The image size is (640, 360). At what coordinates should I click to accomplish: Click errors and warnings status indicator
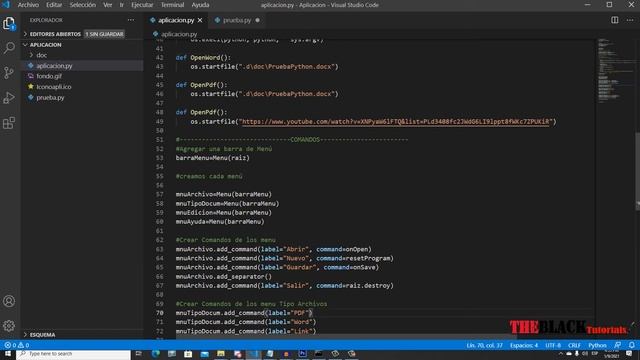coord(17,345)
